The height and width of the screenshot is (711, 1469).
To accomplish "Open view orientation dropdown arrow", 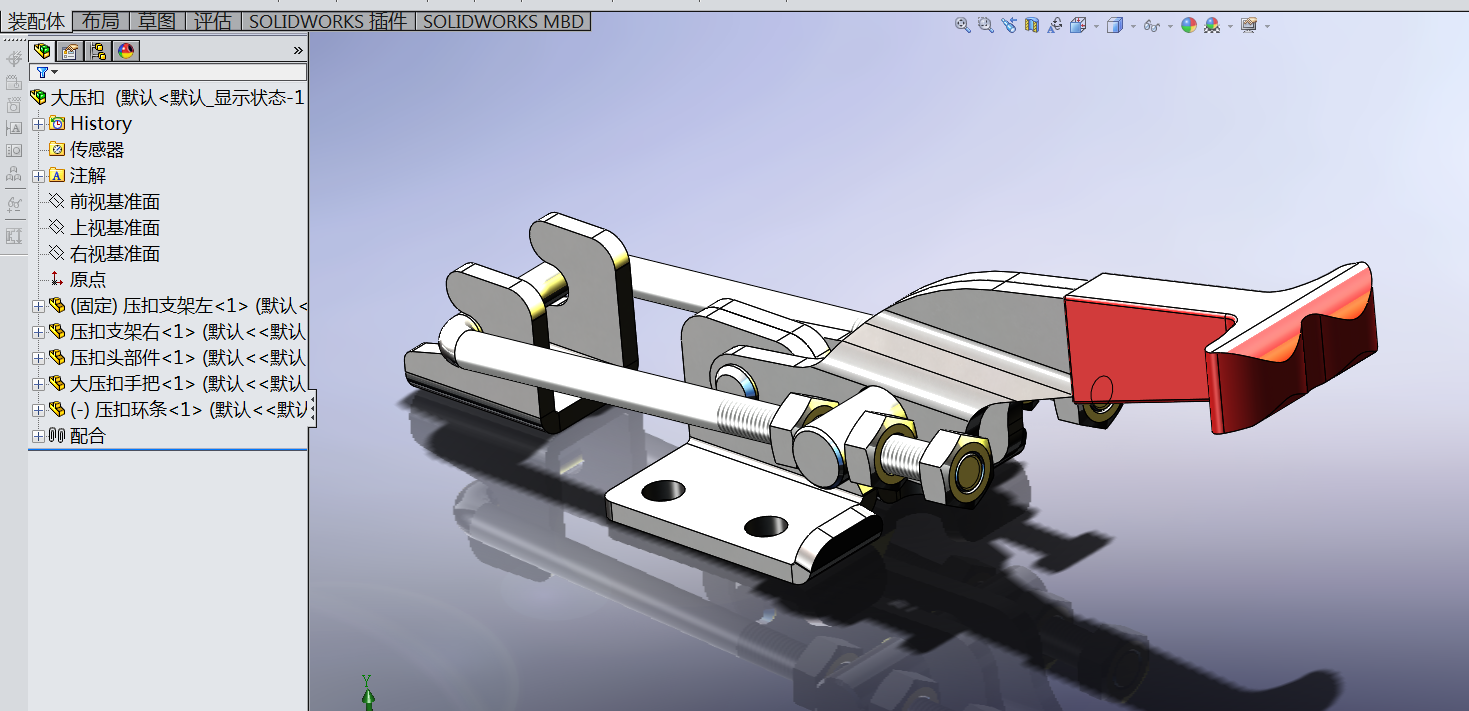I will click(x=1096, y=27).
